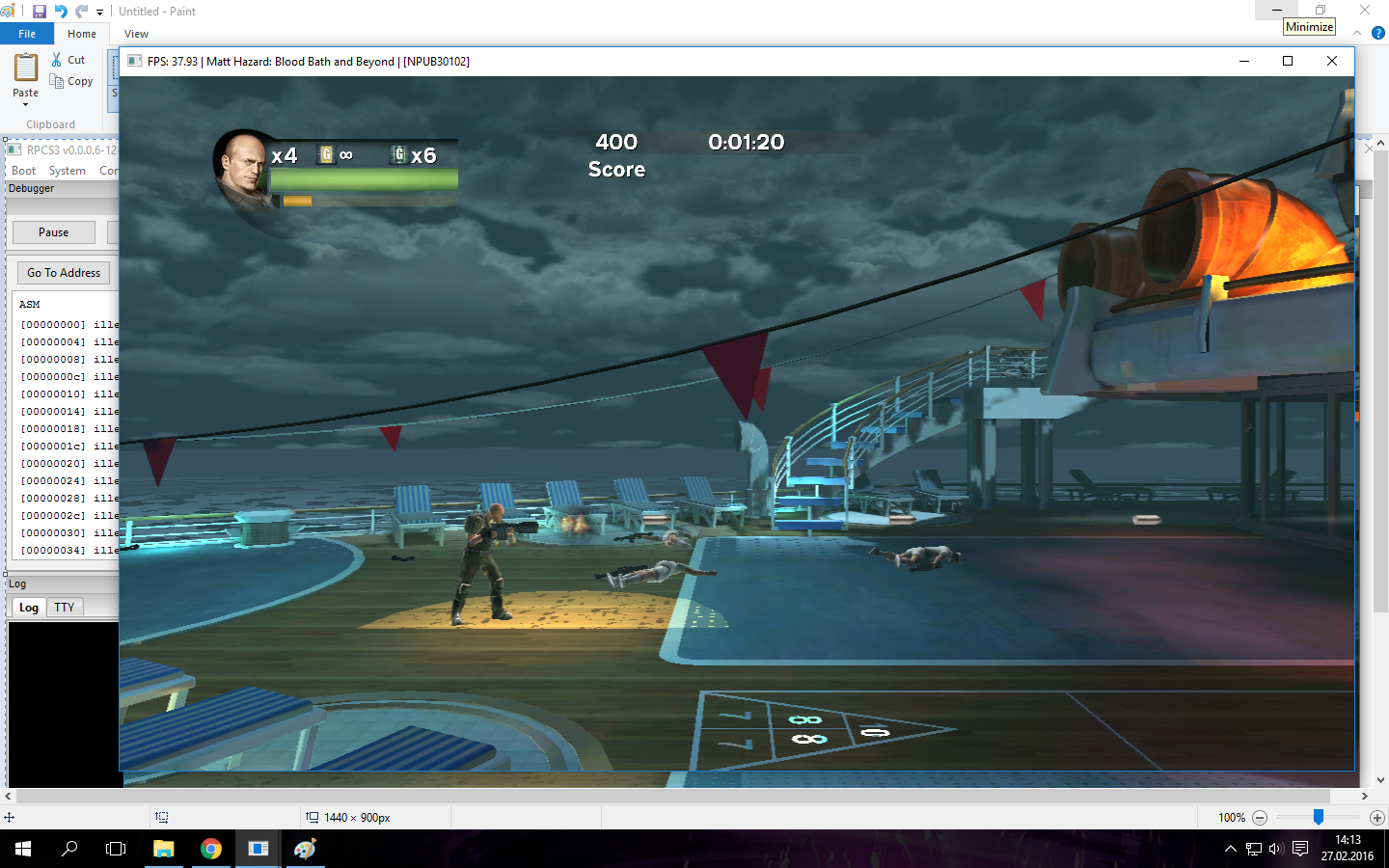Viewport: 1389px width, 868px height.
Task: Click the Debugger panel header in RPCS3
Action: 63,189
